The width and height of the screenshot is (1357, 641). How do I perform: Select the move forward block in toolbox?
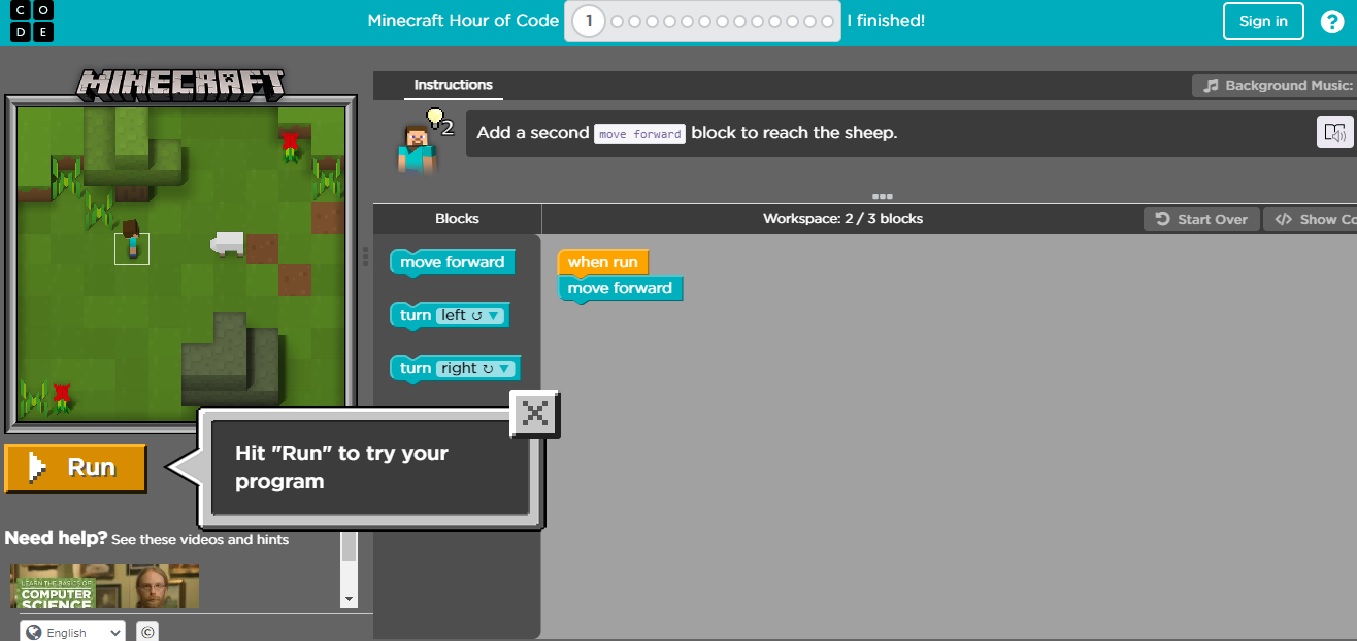coord(452,262)
